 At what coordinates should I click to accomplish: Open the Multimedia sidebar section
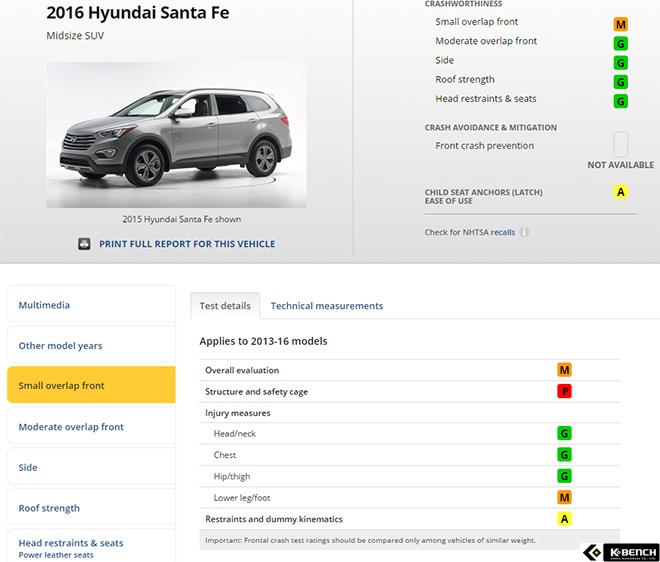click(x=91, y=304)
